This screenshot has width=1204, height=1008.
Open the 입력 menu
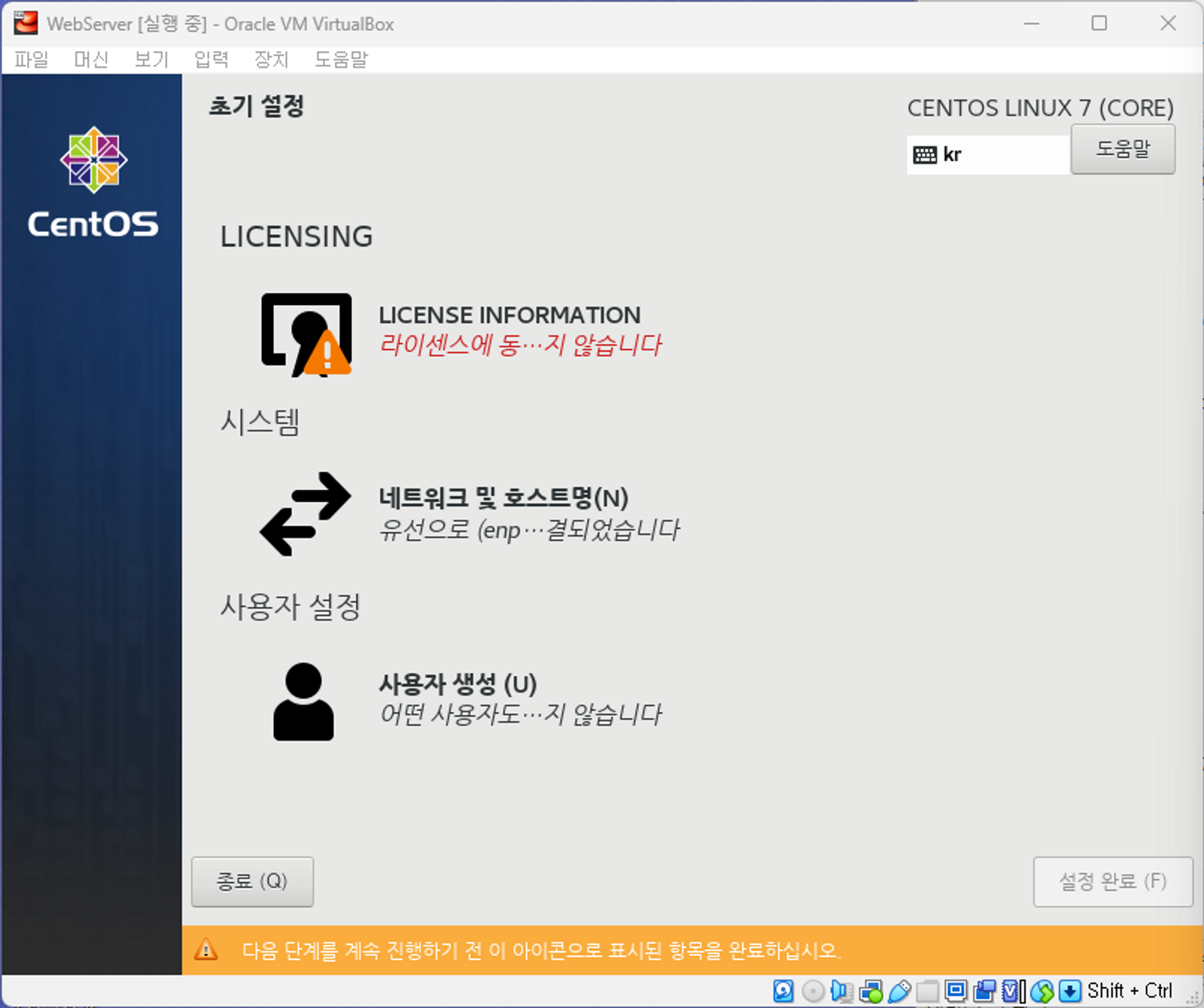point(211,59)
